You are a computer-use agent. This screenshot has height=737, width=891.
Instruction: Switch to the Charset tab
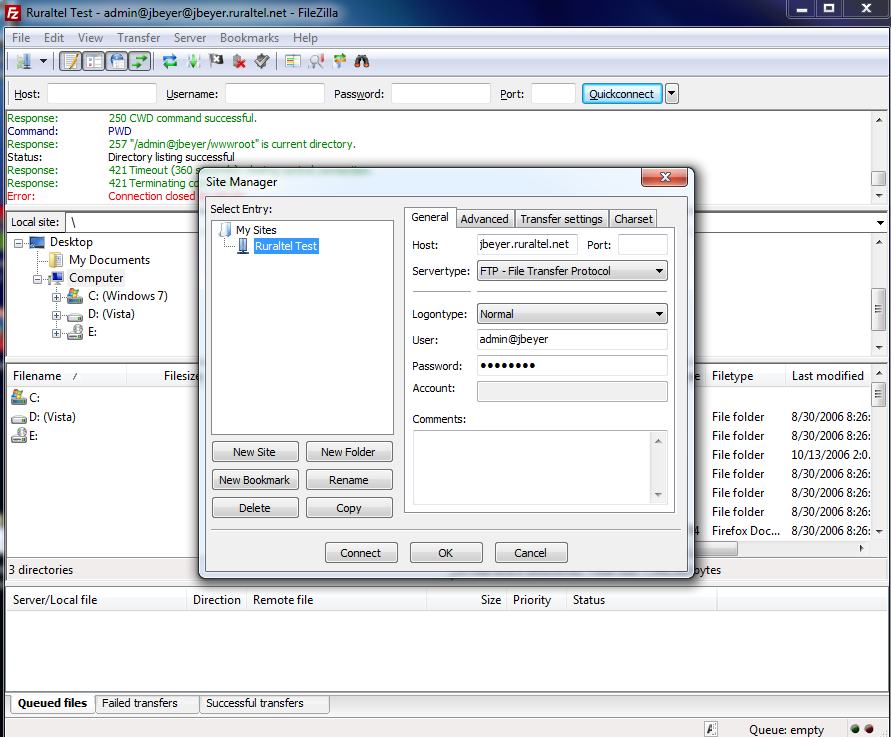pyautogui.click(x=633, y=219)
